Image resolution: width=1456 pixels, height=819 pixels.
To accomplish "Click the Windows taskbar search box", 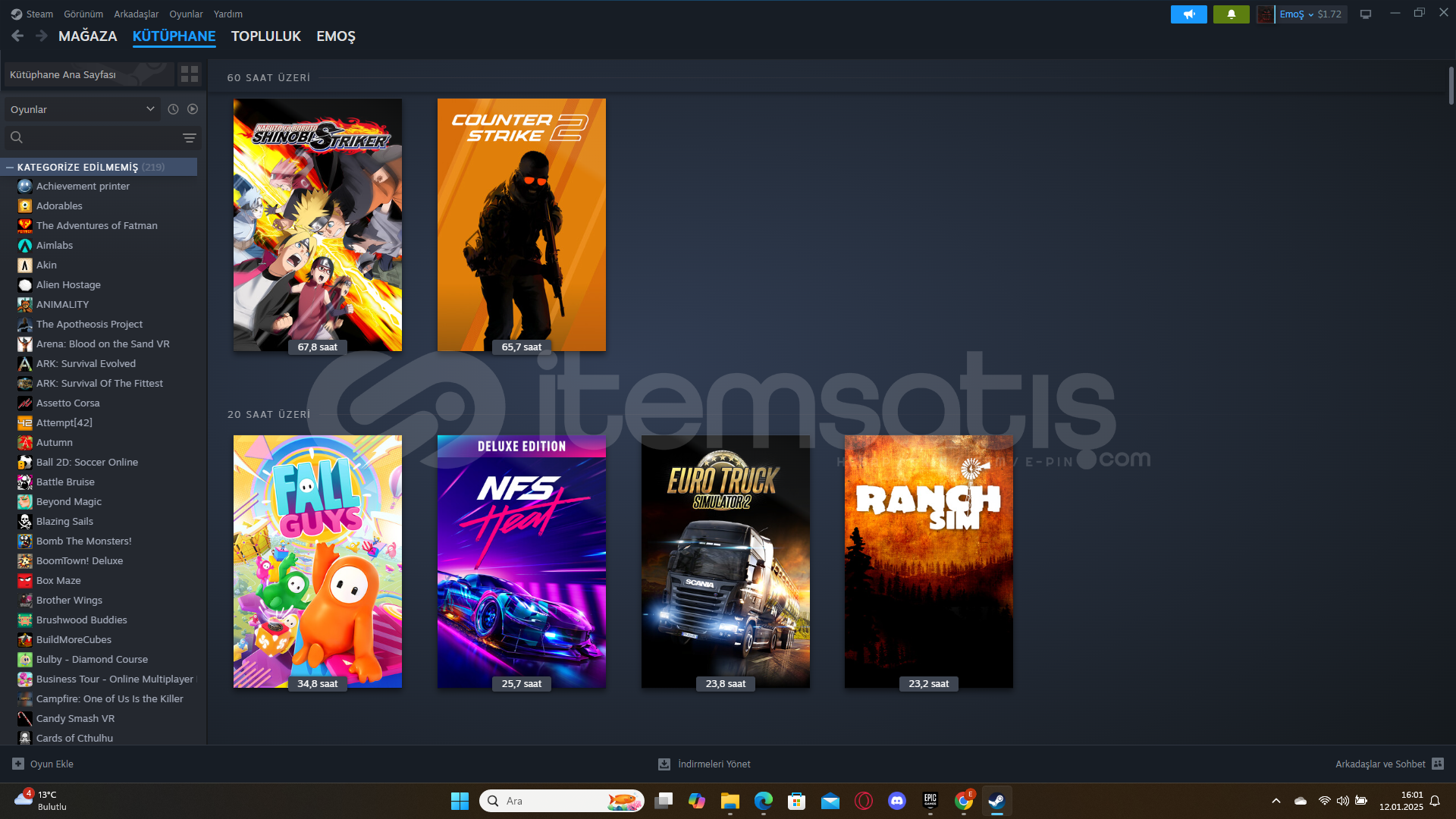I will (562, 801).
